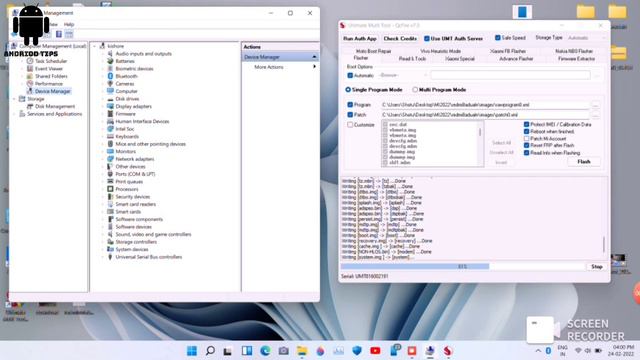Show hidden system tray icons
Image resolution: width=640 pixels, height=360 pixels.
(x=538, y=351)
